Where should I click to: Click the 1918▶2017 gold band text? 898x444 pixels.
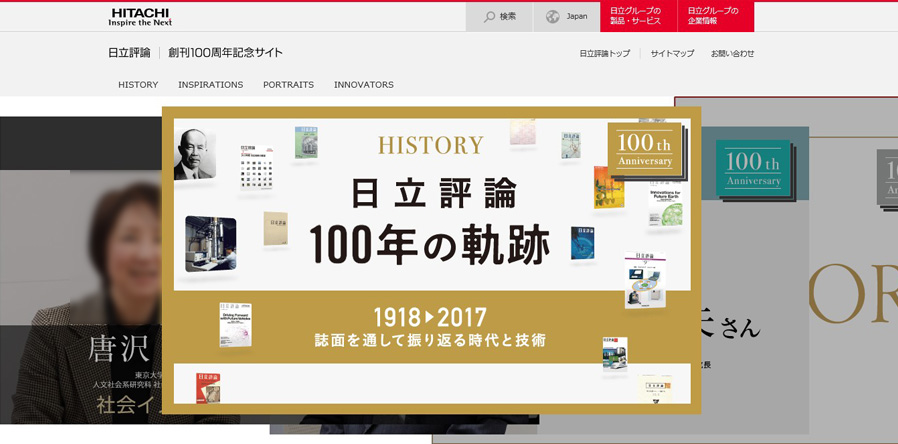click(x=430, y=317)
